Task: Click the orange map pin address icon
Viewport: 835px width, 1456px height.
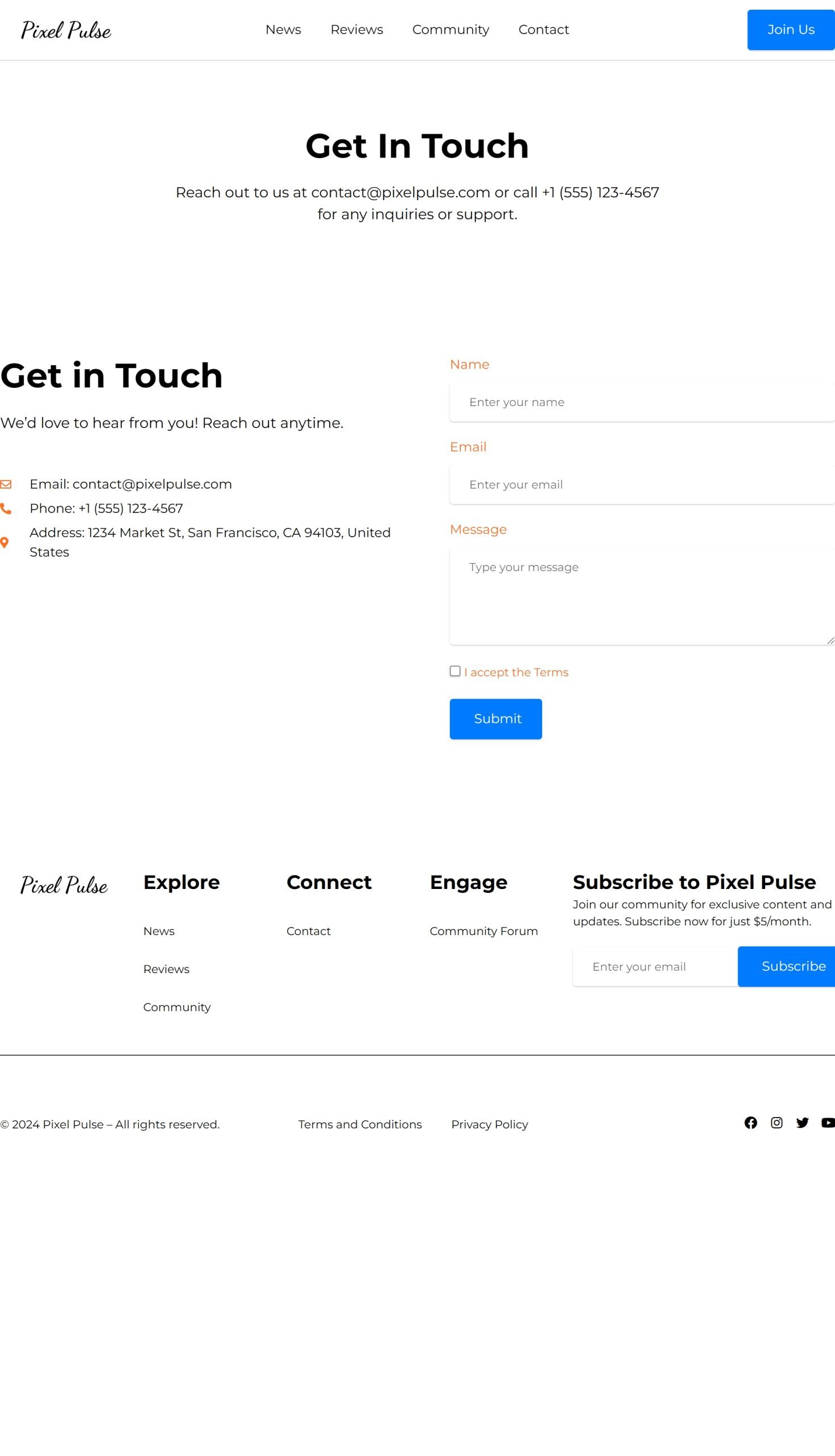Action: [5, 543]
